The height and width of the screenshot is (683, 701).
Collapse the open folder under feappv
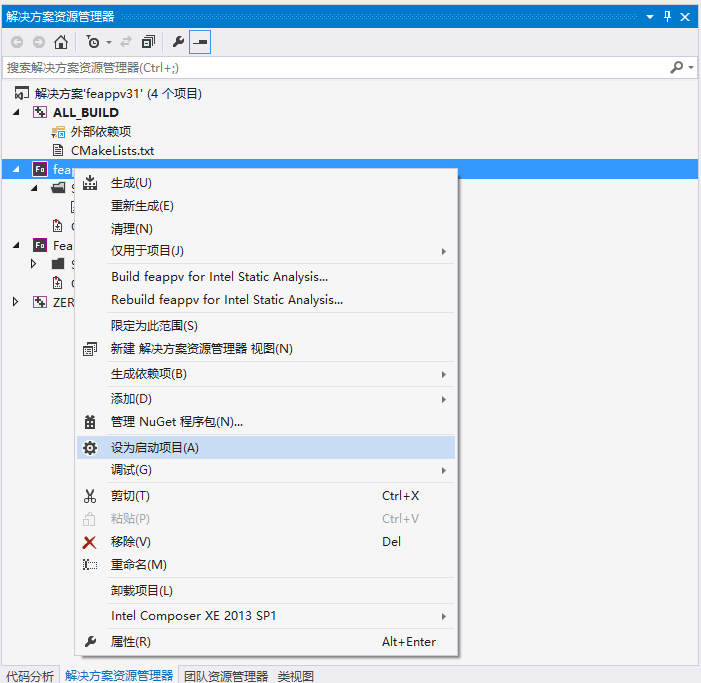(x=34, y=188)
